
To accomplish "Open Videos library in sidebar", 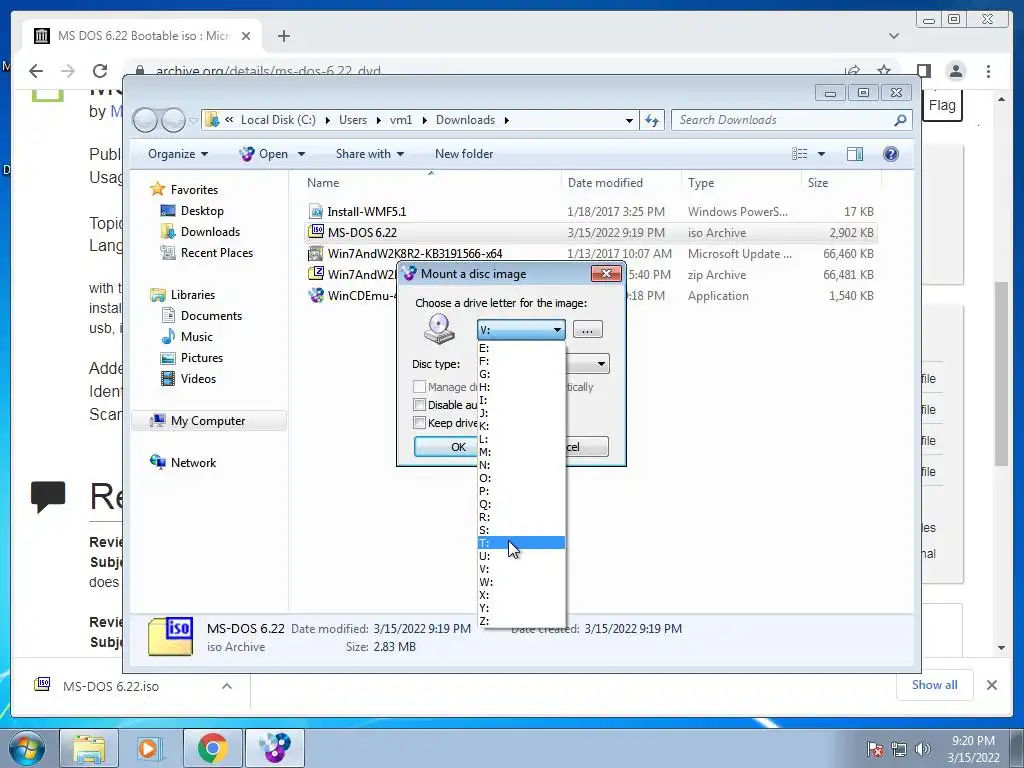I will pyautogui.click(x=198, y=379).
